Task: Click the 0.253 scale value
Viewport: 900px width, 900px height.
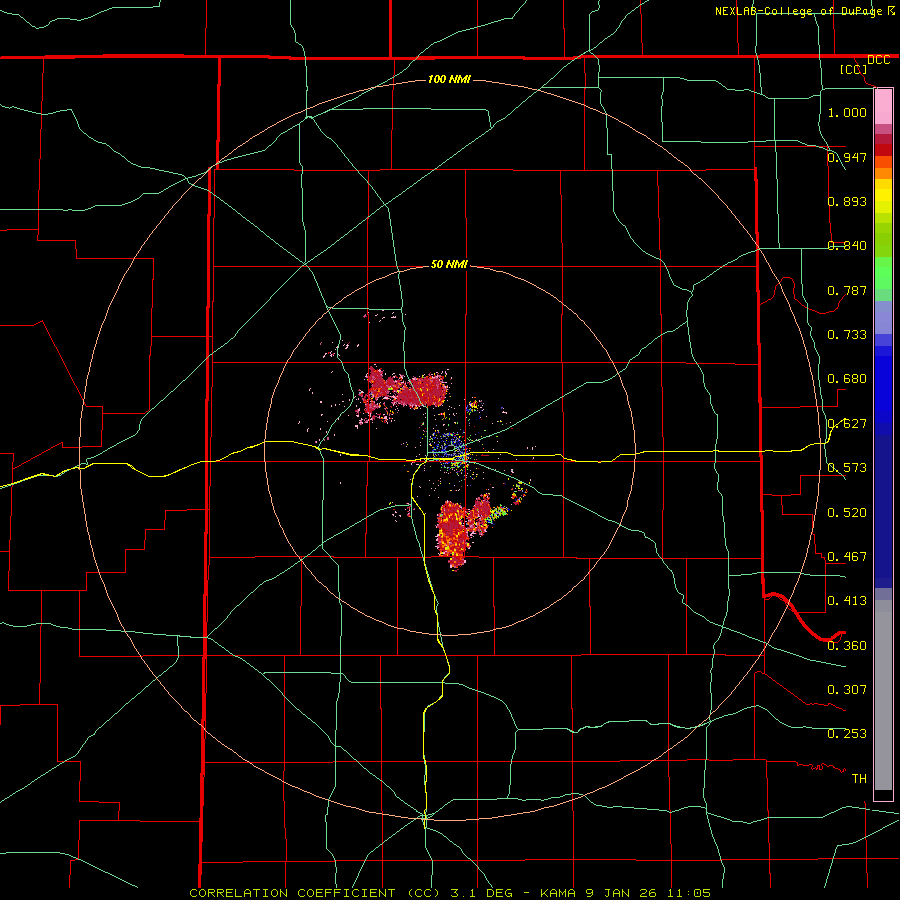Action: click(x=847, y=734)
